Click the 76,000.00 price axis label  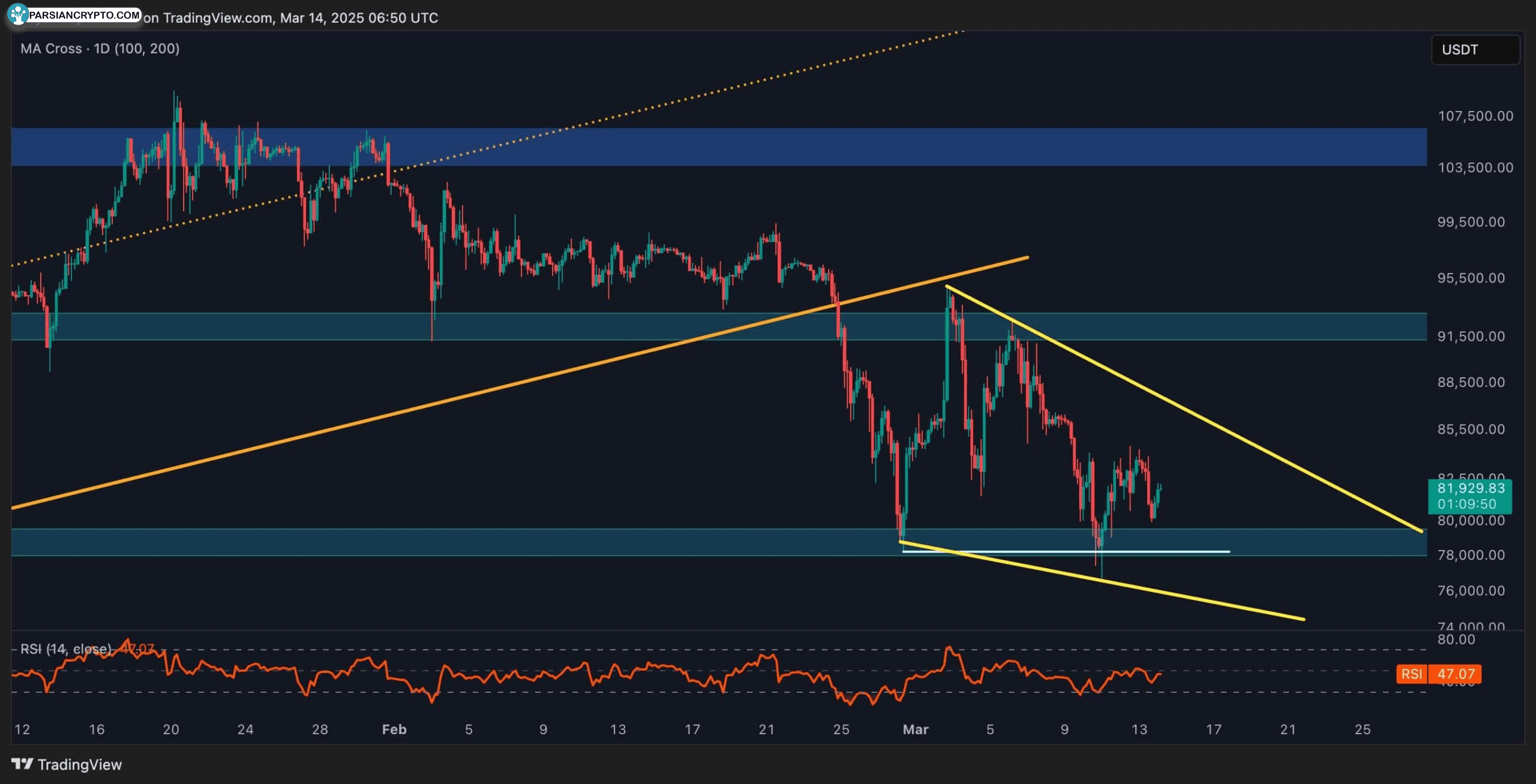pyautogui.click(x=1471, y=590)
